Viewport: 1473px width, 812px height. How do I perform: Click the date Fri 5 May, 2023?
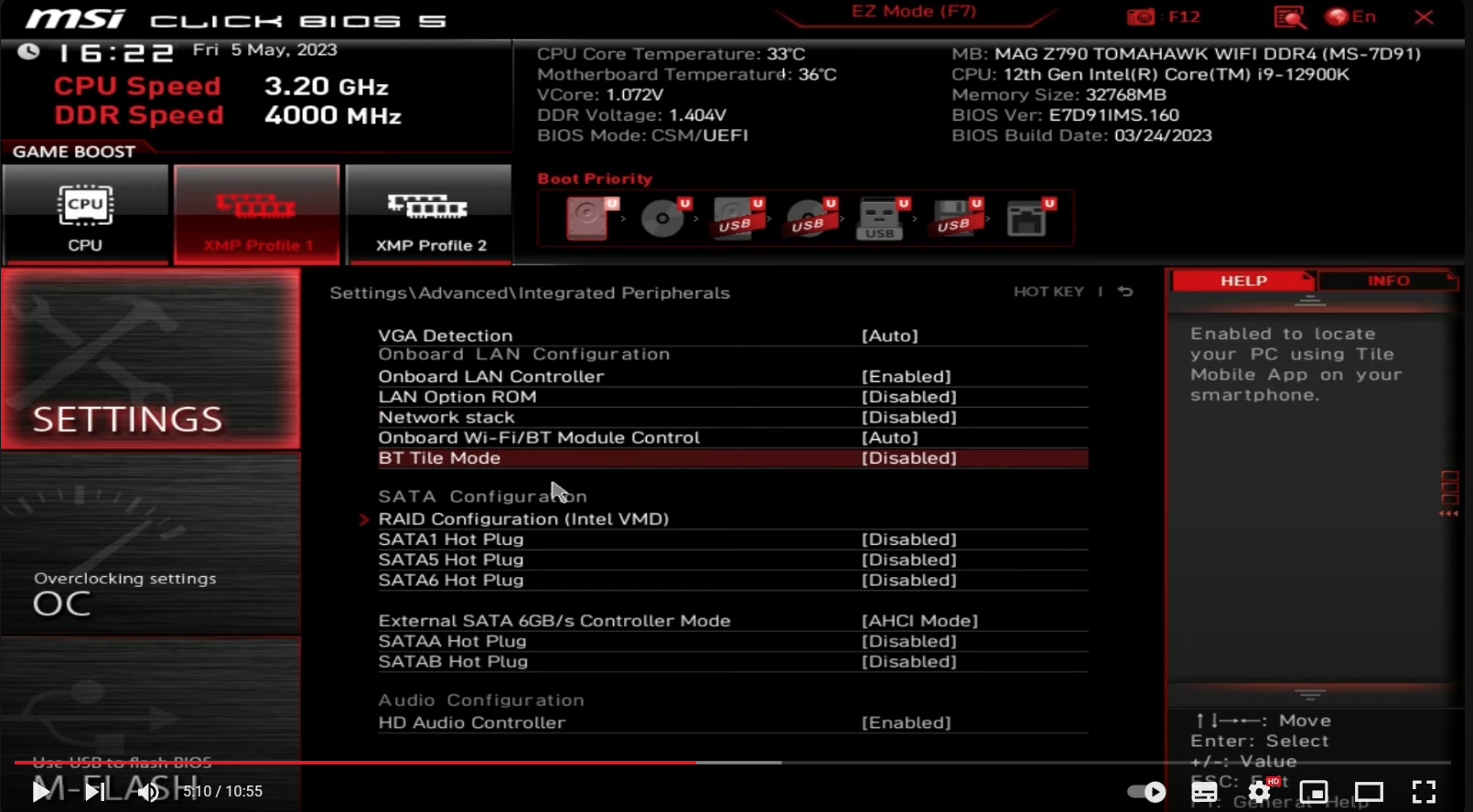click(264, 50)
